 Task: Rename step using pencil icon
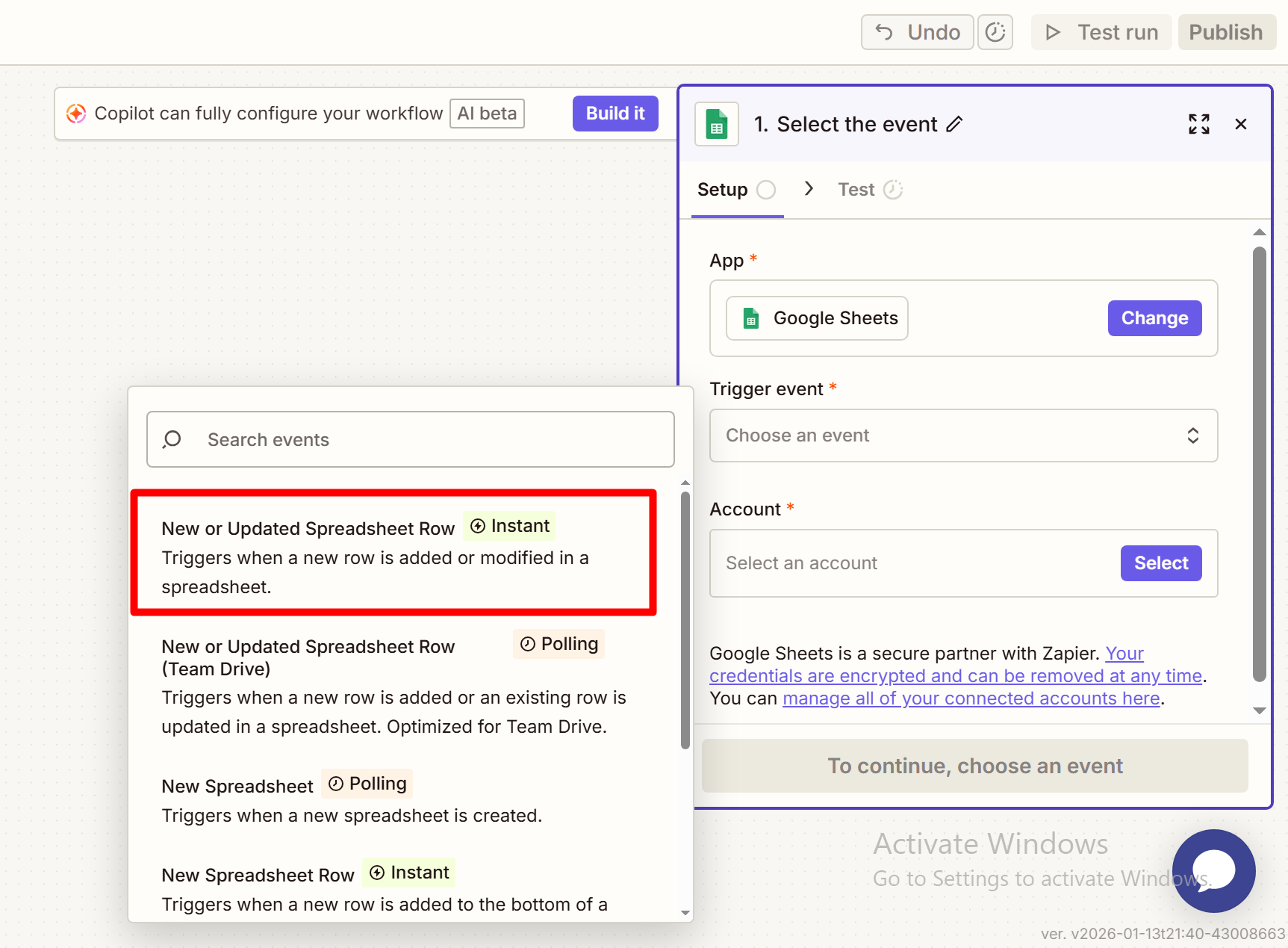(x=954, y=124)
